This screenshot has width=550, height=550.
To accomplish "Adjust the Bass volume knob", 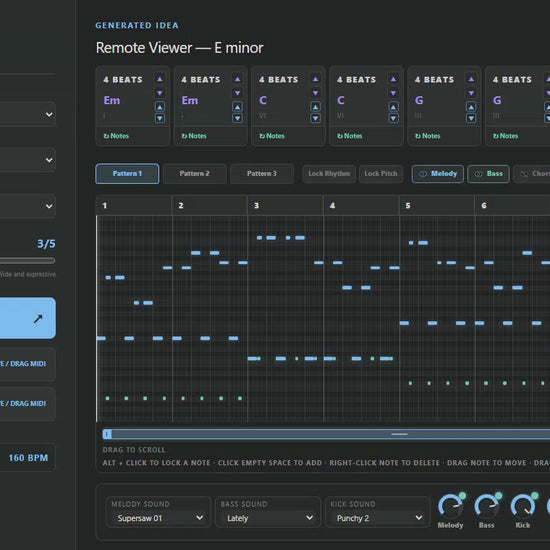I will [x=487, y=507].
